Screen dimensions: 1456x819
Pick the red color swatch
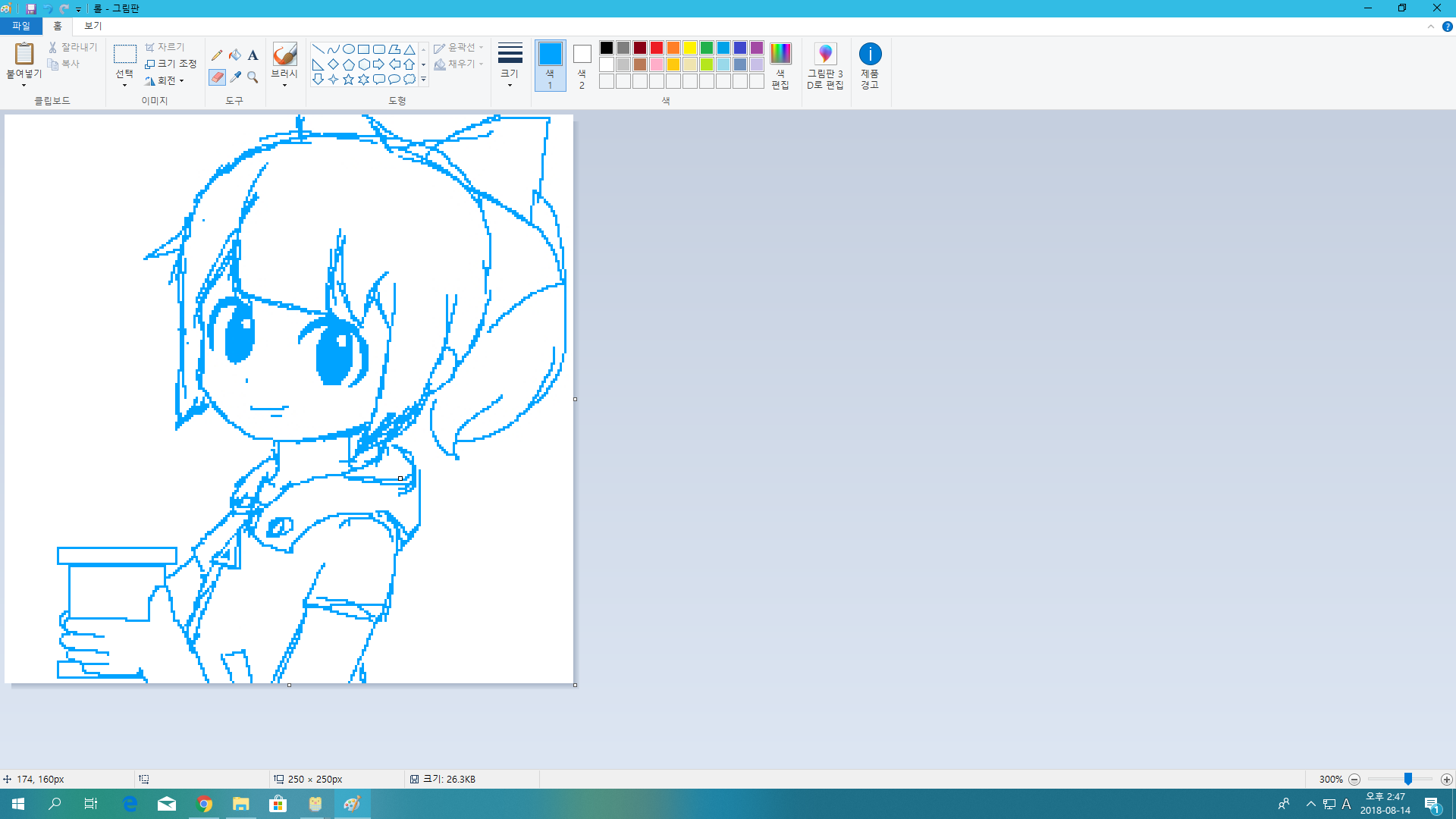tap(657, 48)
